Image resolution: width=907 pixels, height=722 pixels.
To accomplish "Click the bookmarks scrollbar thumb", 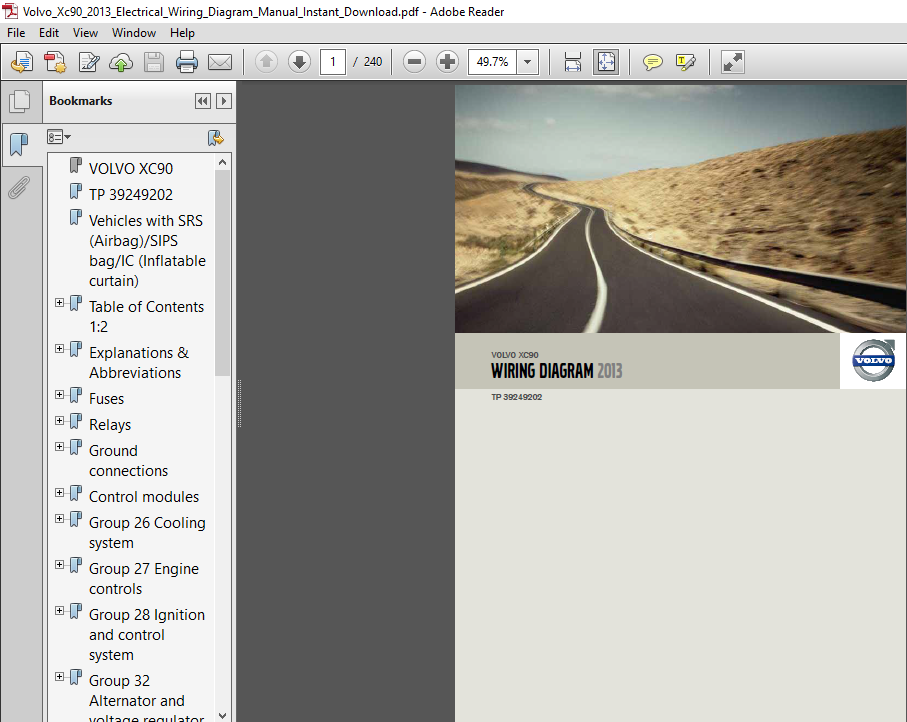I will (222, 273).
